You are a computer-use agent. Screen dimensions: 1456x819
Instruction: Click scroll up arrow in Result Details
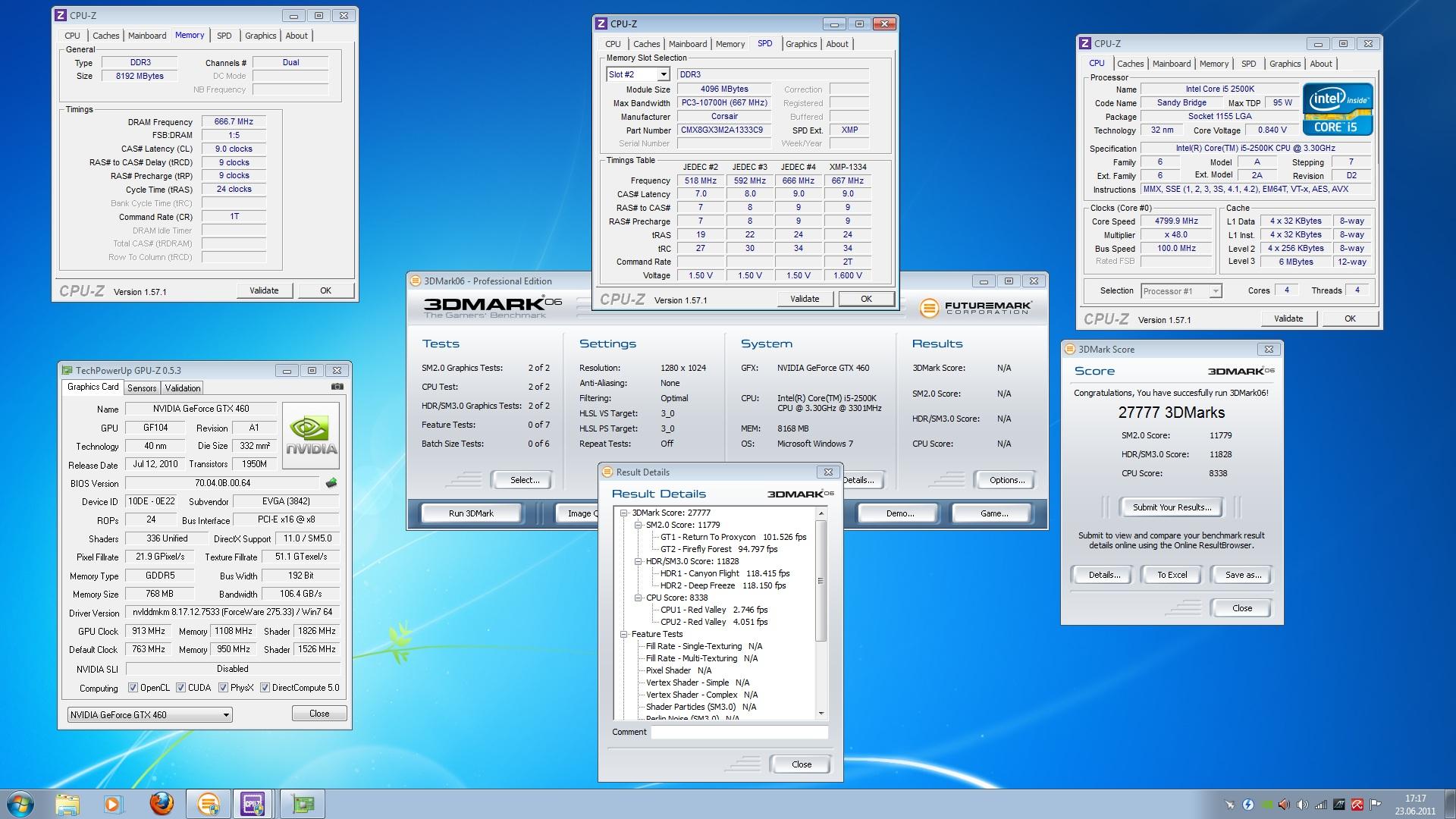(x=821, y=513)
